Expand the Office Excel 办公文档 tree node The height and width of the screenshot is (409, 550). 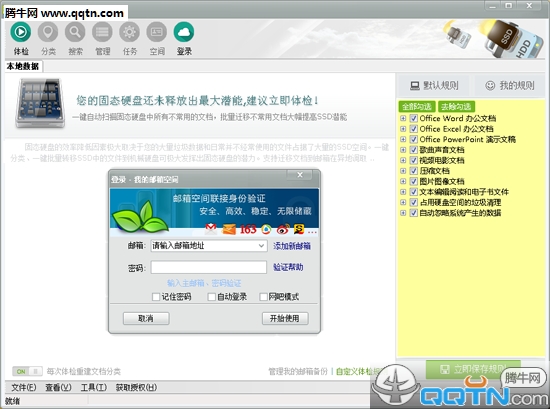tap(403, 129)
